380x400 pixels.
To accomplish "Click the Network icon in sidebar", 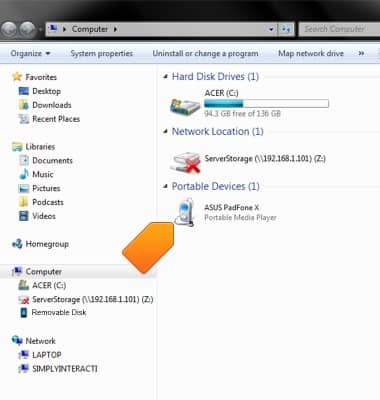I will pos(17,341).
